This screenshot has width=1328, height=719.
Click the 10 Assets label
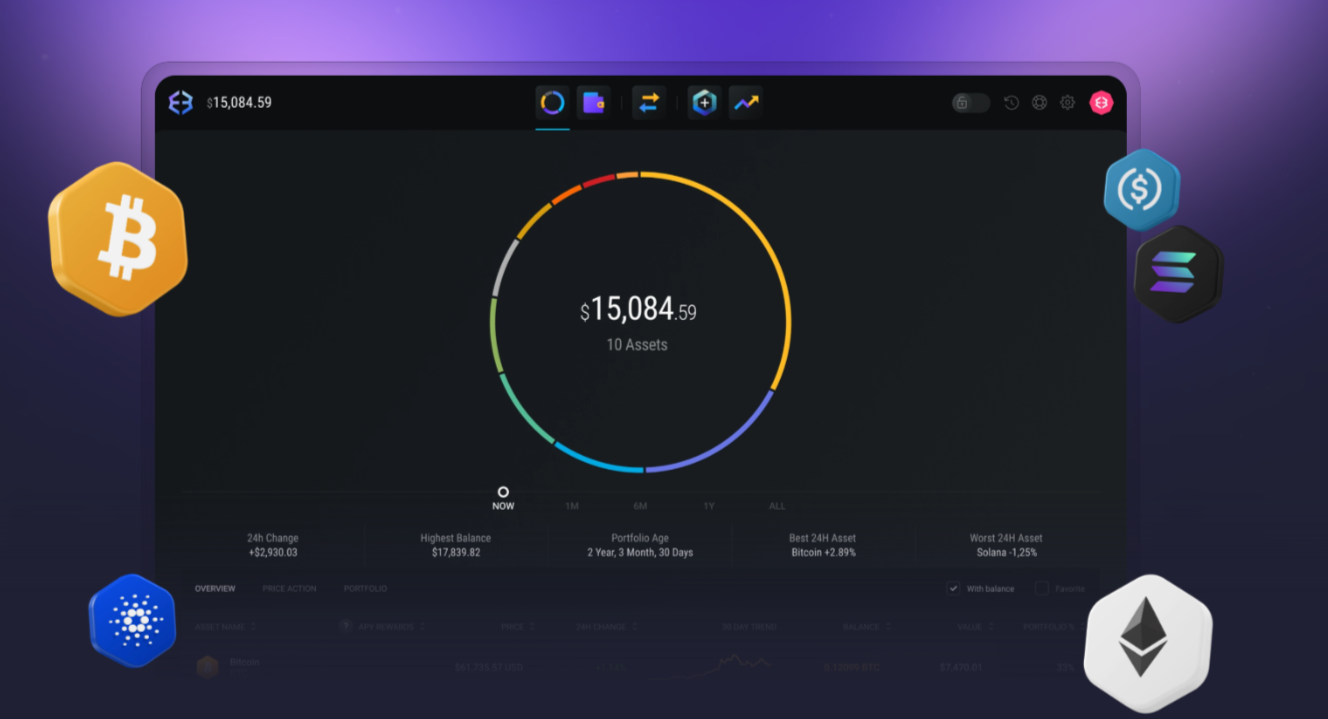[637, 345]
